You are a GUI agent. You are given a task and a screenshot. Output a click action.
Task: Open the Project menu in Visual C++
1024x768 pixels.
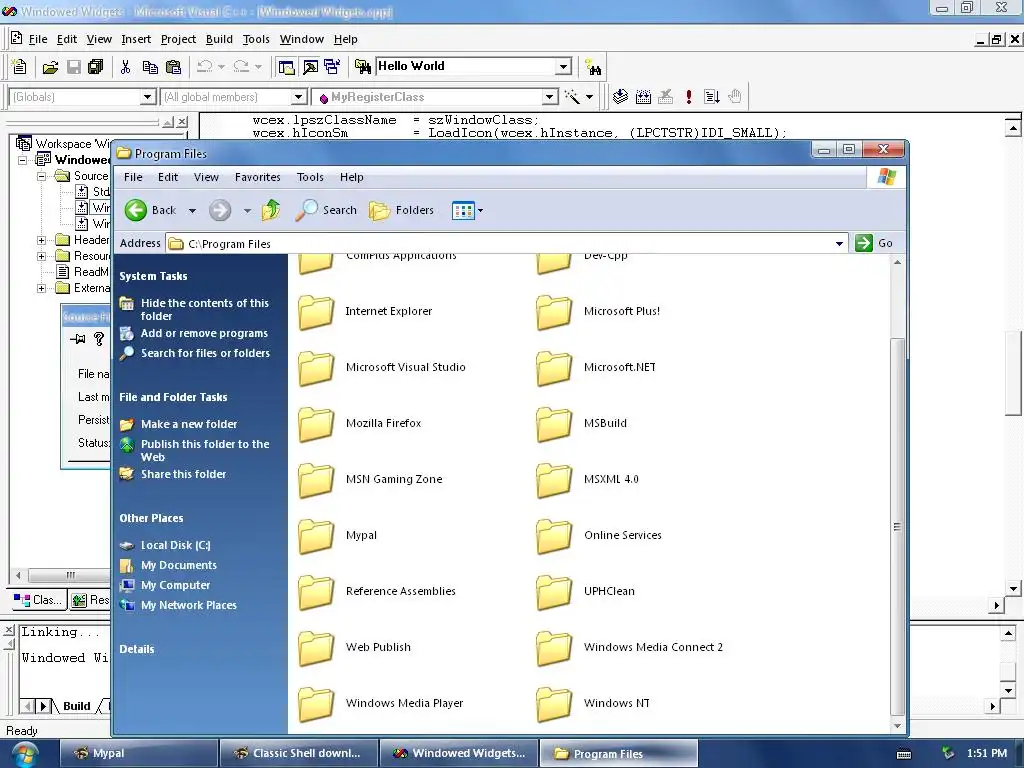[178, 39]
